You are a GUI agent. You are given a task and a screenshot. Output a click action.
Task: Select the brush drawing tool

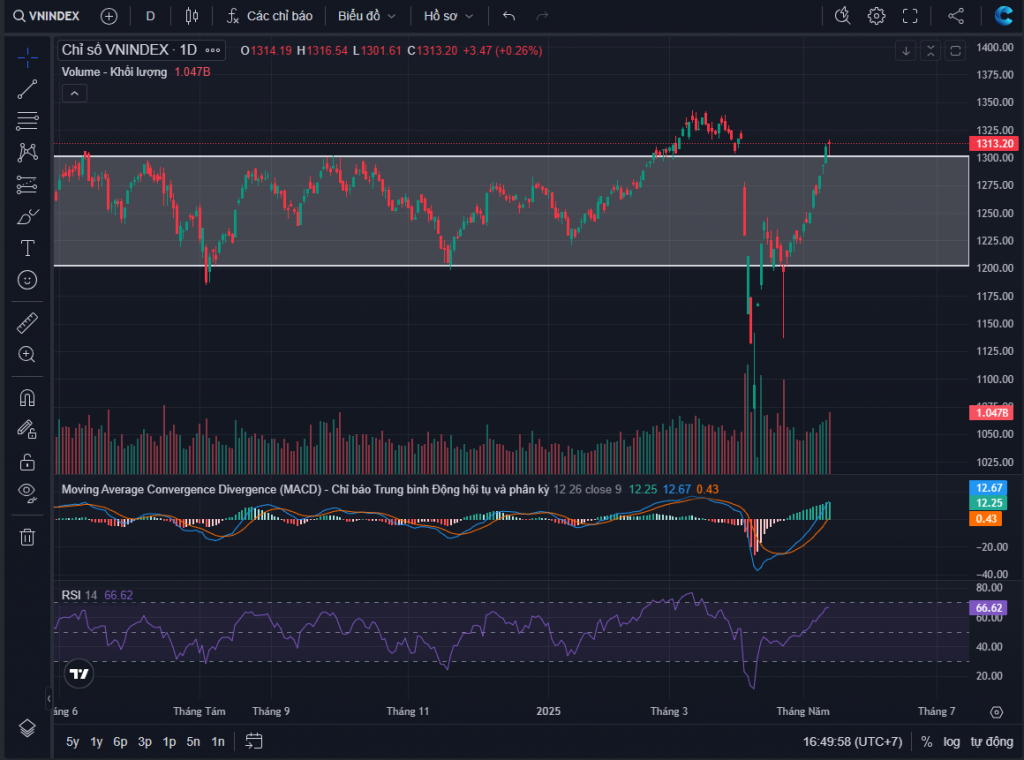pyautogui.click(x=27, y=217)
